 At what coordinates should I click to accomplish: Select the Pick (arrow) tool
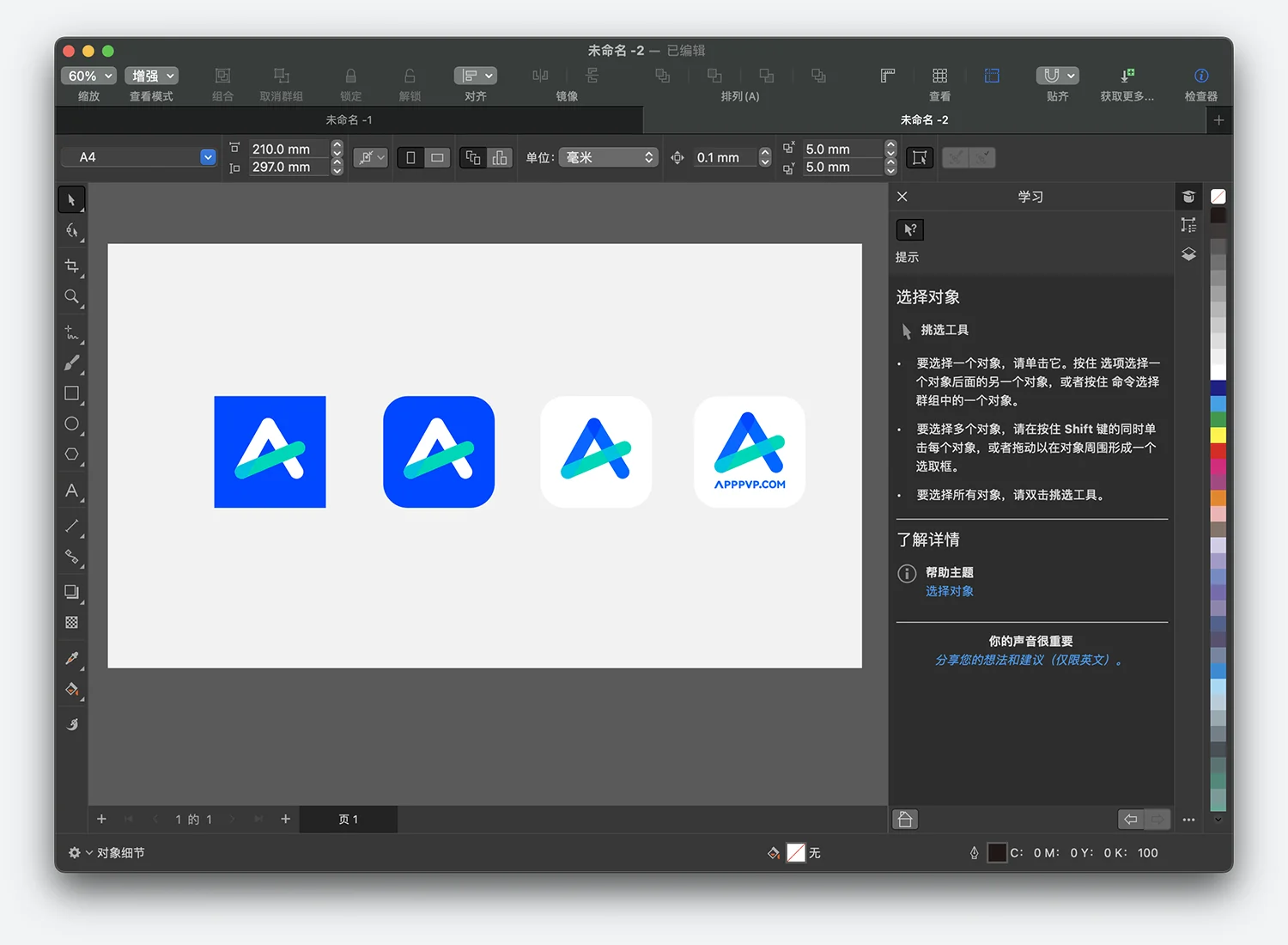point(71,200)
